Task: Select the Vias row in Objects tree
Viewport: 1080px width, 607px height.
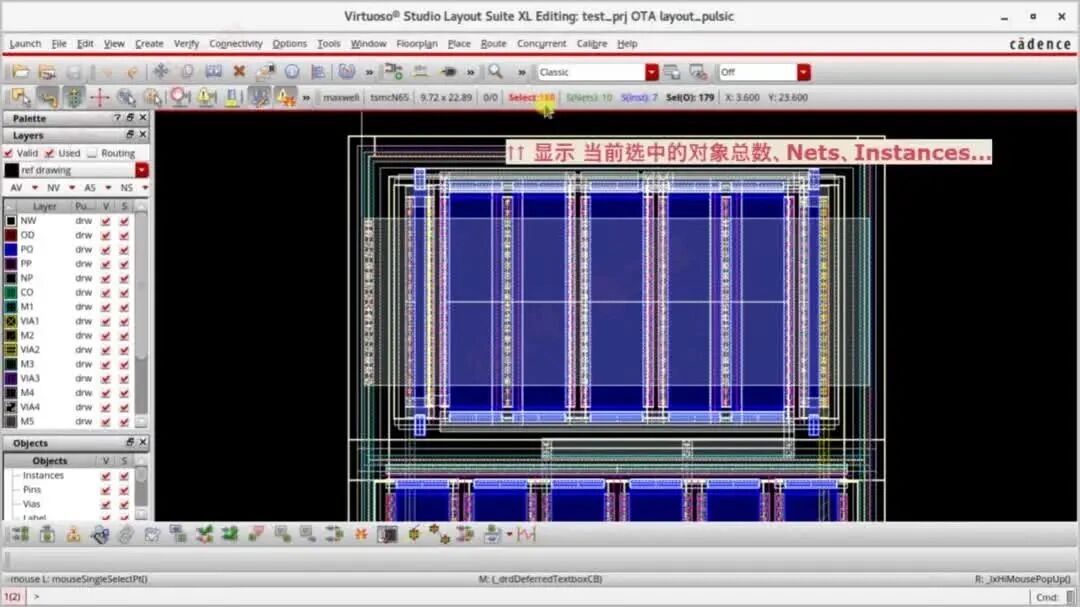Action: (32, 504)
